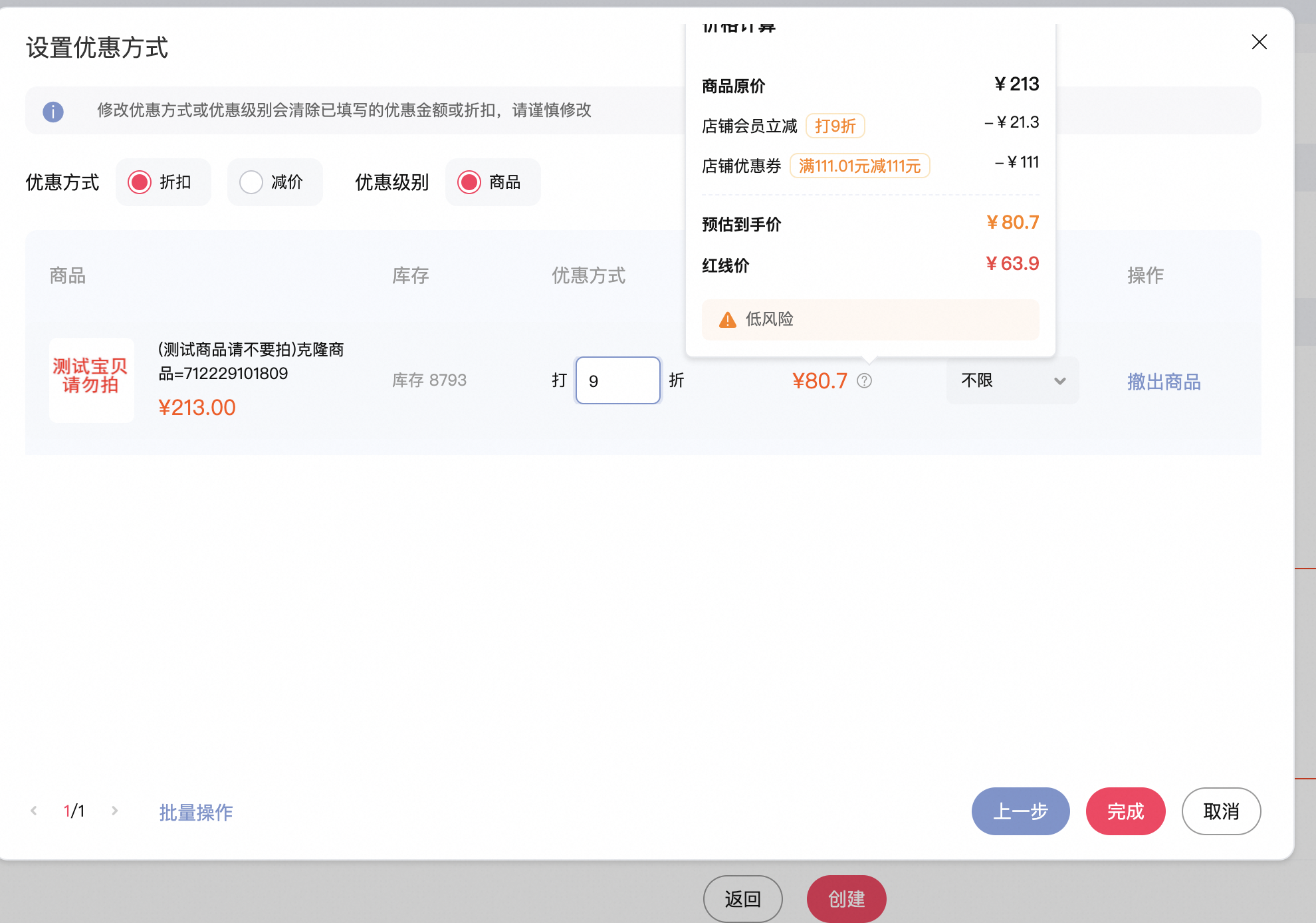Screen dimensions: 1316x923
Task: Select the 商品 discount level radio button
Action: [x=469, y=182]
